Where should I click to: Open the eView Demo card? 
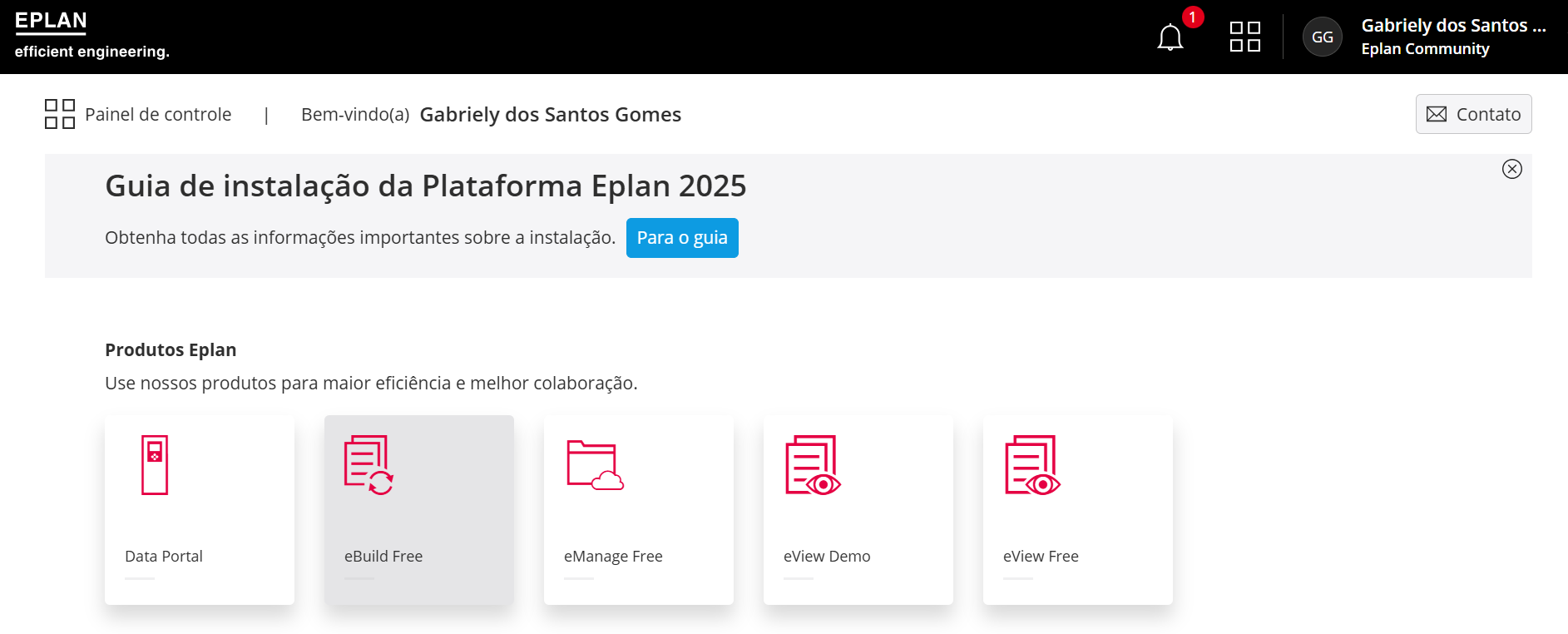(858, 510)
